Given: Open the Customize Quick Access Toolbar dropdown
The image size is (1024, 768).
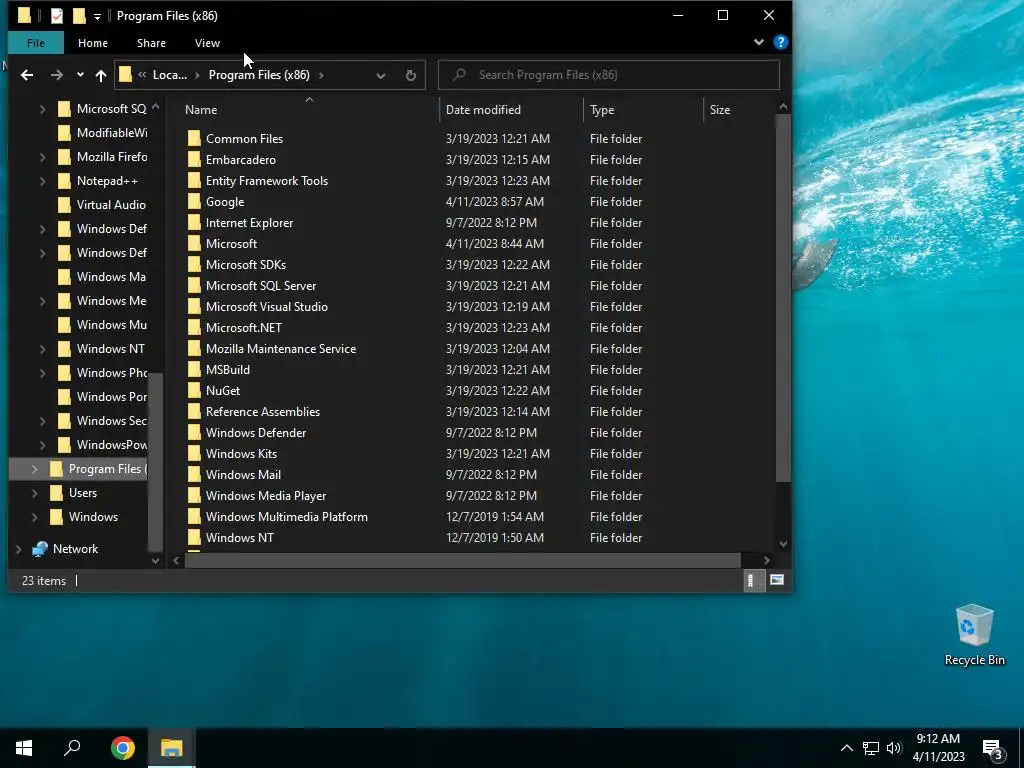Looking at the screenshot, I should 97,16.
